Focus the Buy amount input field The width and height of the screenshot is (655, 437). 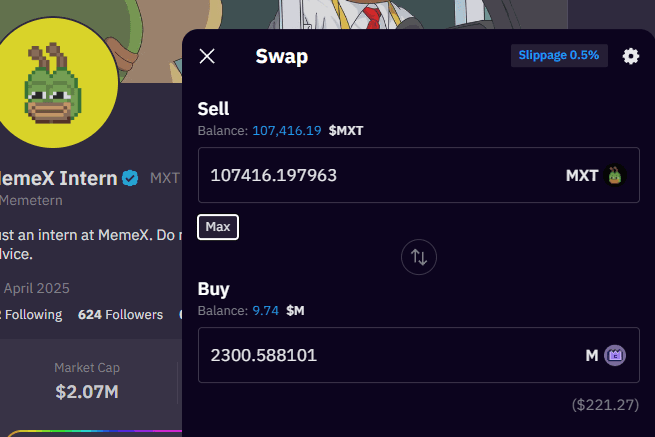click(380, 355)
